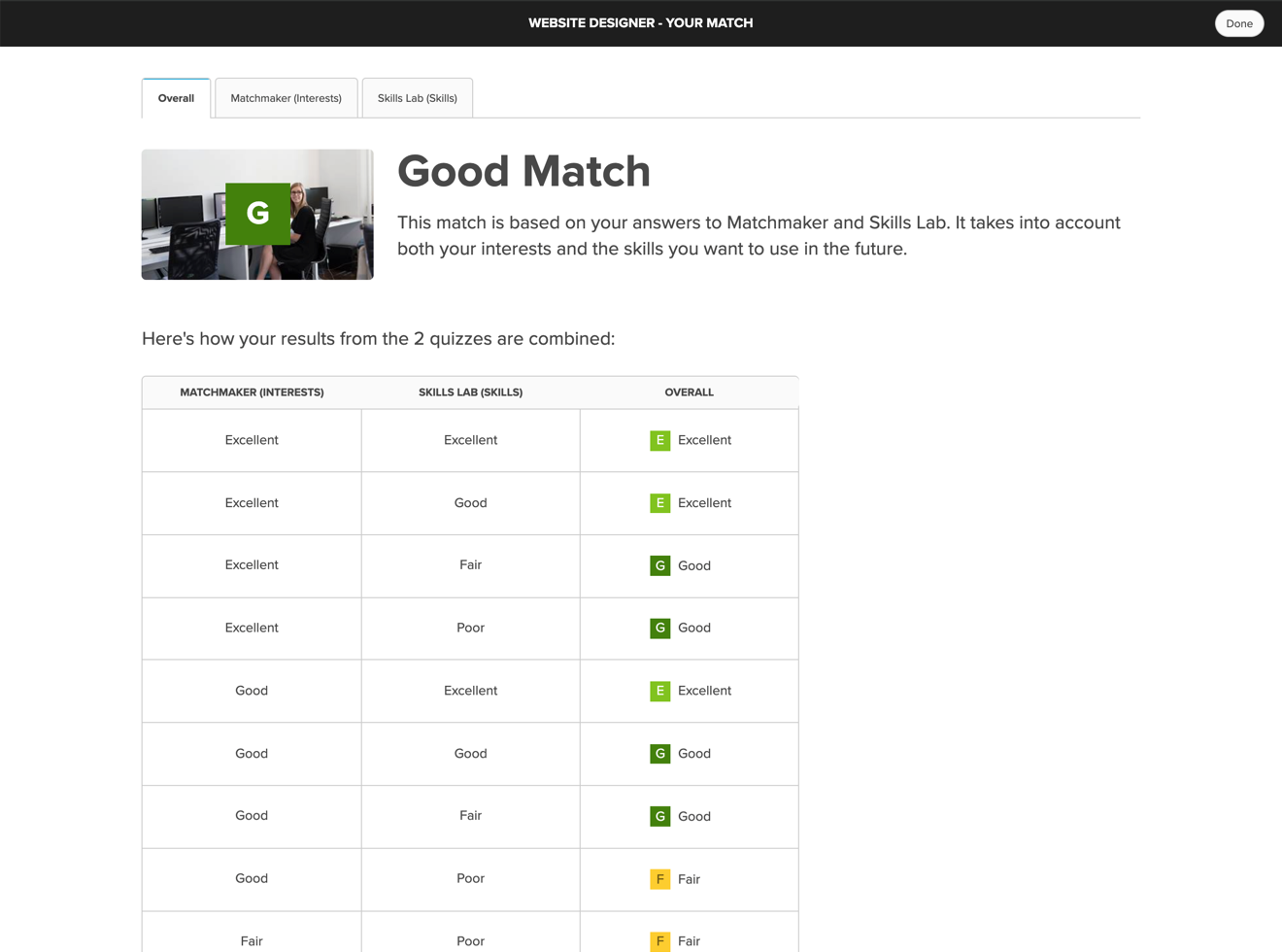This screenshot has height=952, width=1282.
Task: Click the Good Match heading
Action: (523, 171)
